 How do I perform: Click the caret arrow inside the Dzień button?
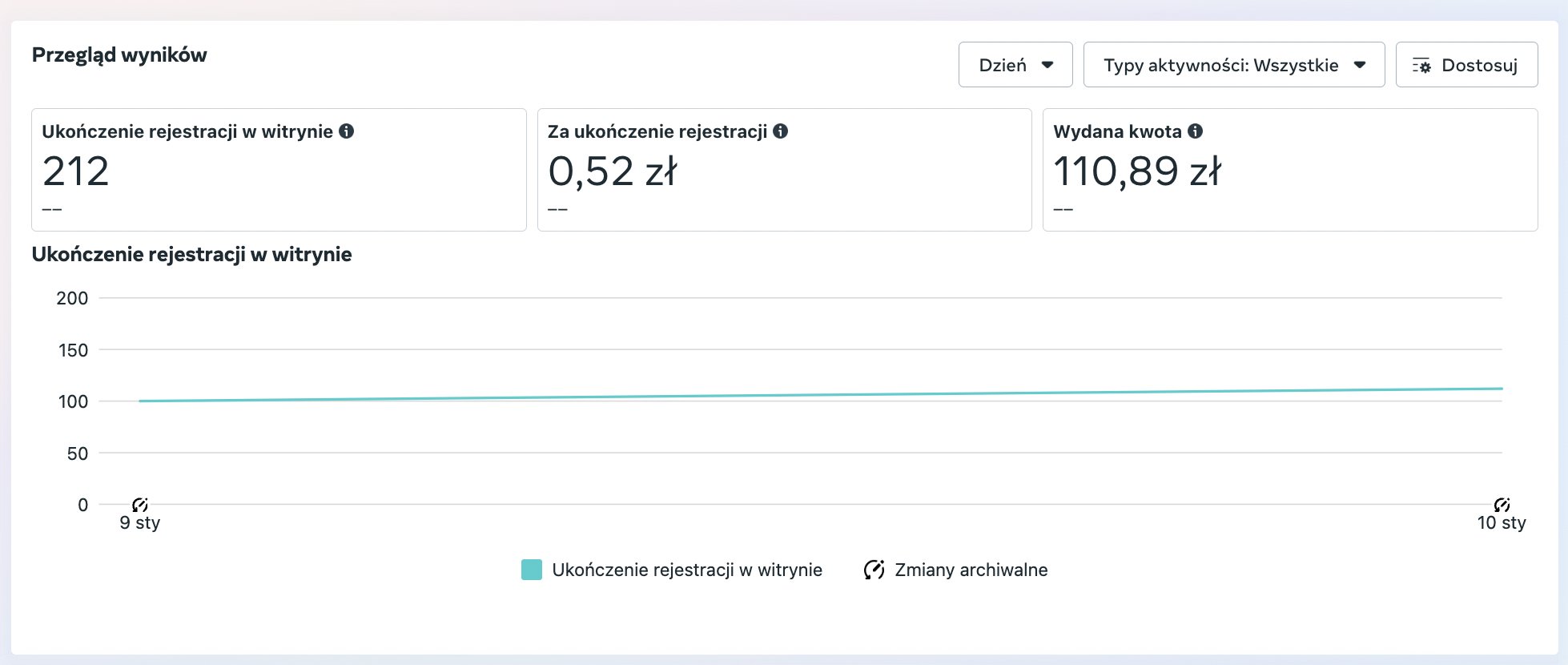[x=1047, y=65]
